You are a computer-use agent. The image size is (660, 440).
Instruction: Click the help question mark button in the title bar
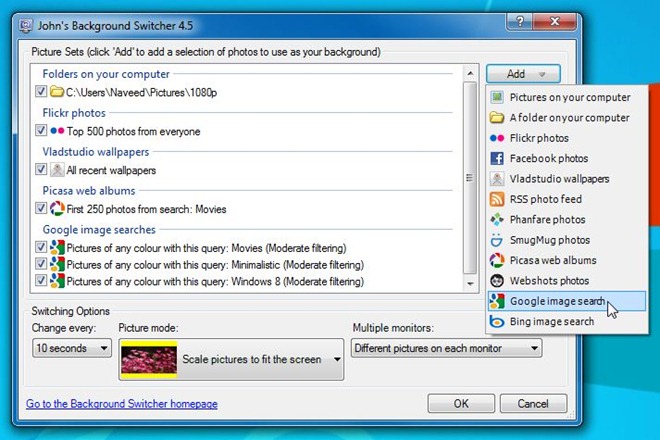click(x=520, y=21)
